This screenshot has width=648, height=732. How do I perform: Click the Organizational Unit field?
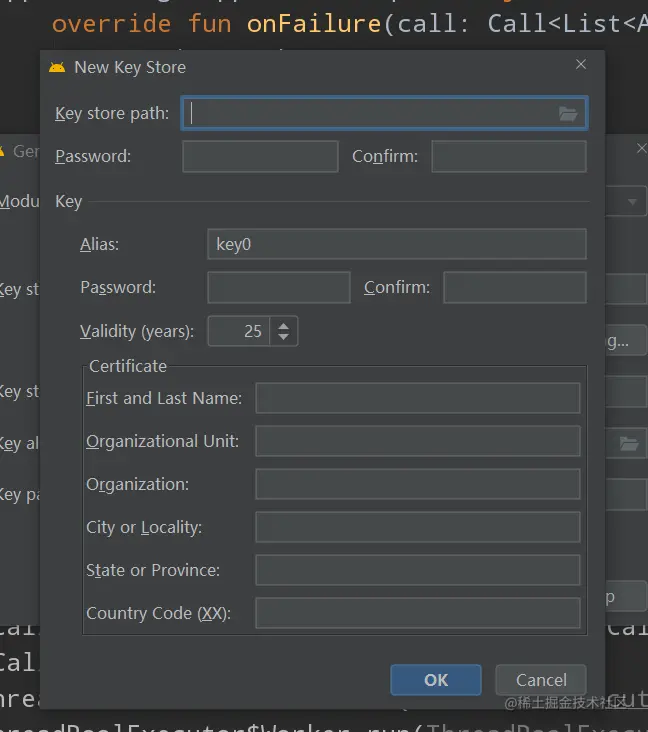418,441
